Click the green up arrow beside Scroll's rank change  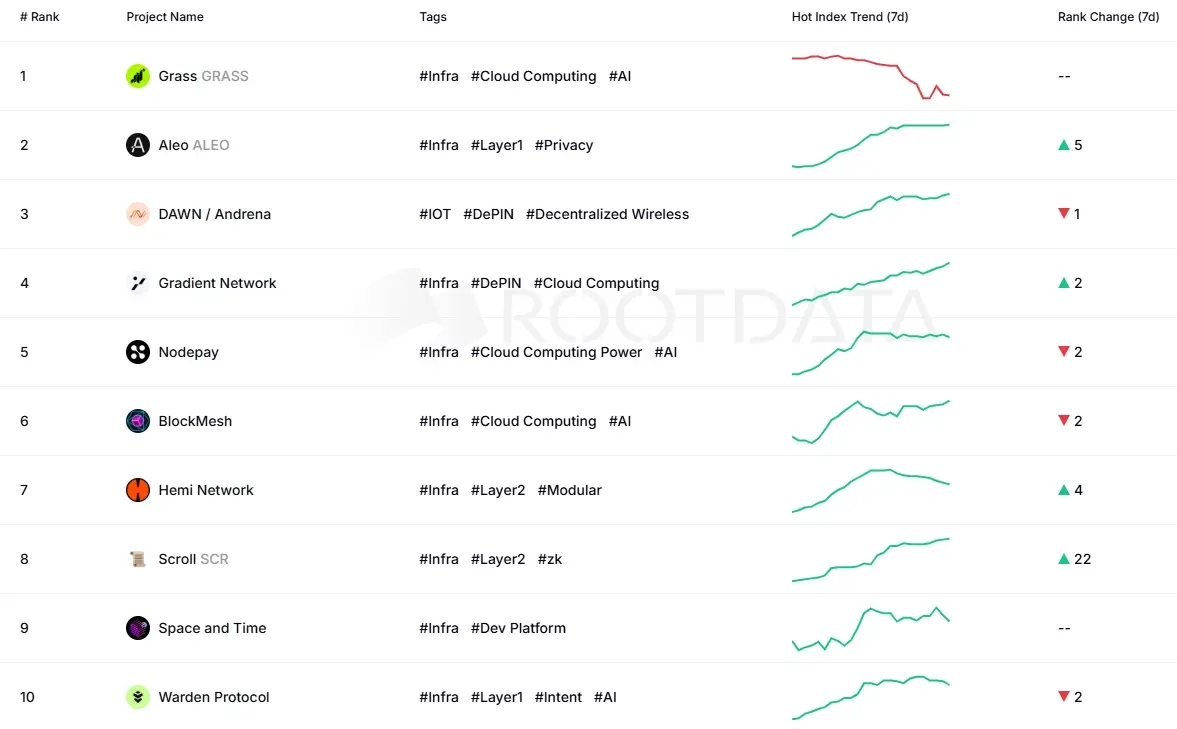(1063, 558)
